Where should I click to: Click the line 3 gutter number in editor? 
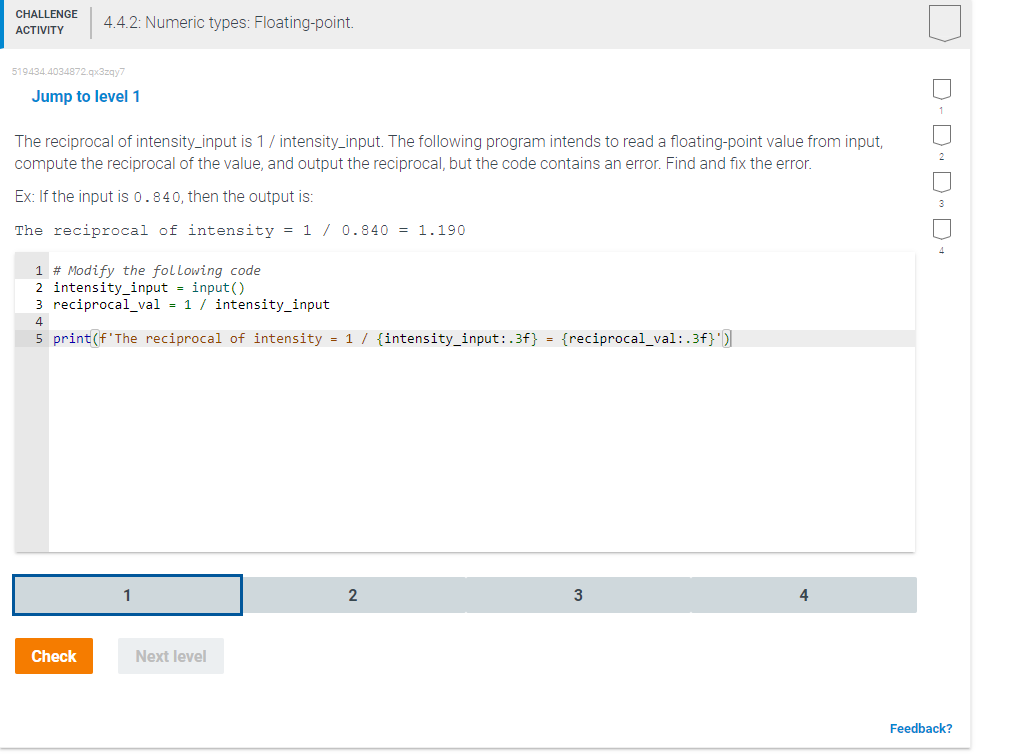point(38,304)
